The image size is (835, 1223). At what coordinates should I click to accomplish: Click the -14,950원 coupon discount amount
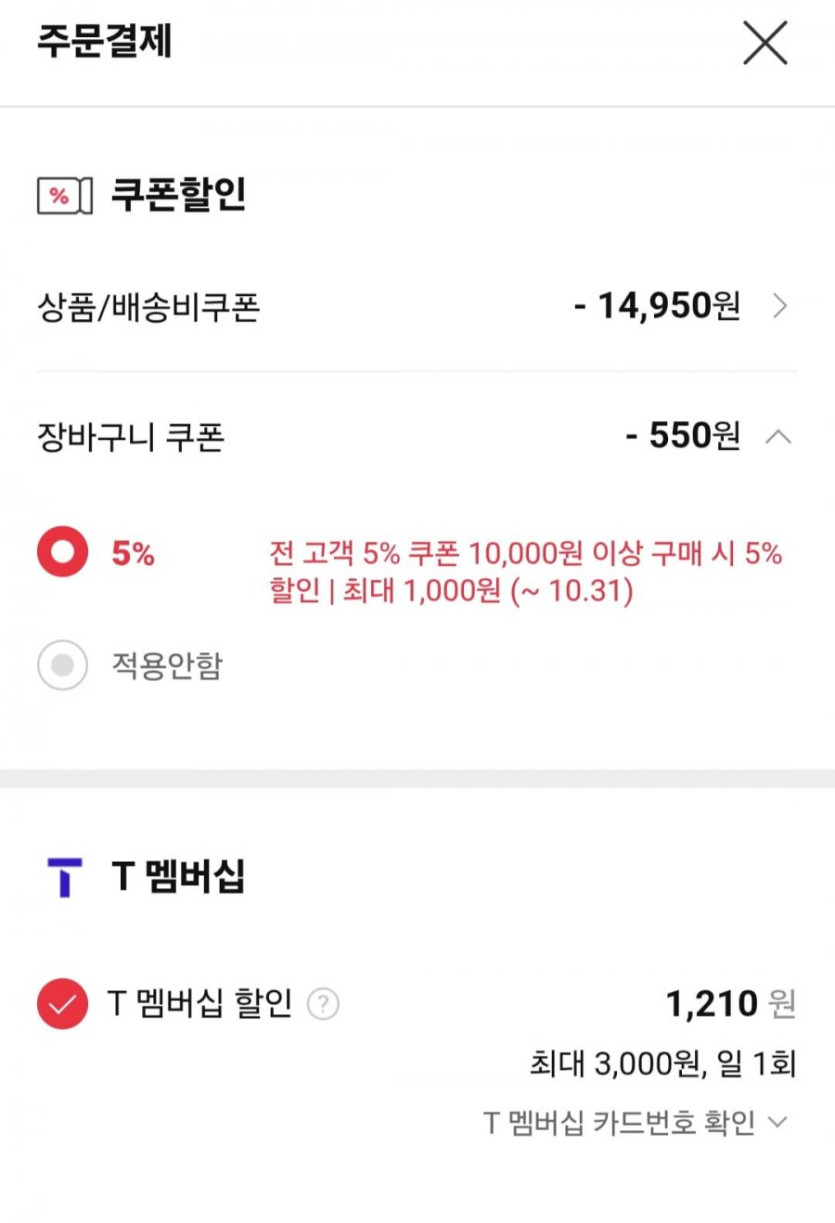pos(657,306)
